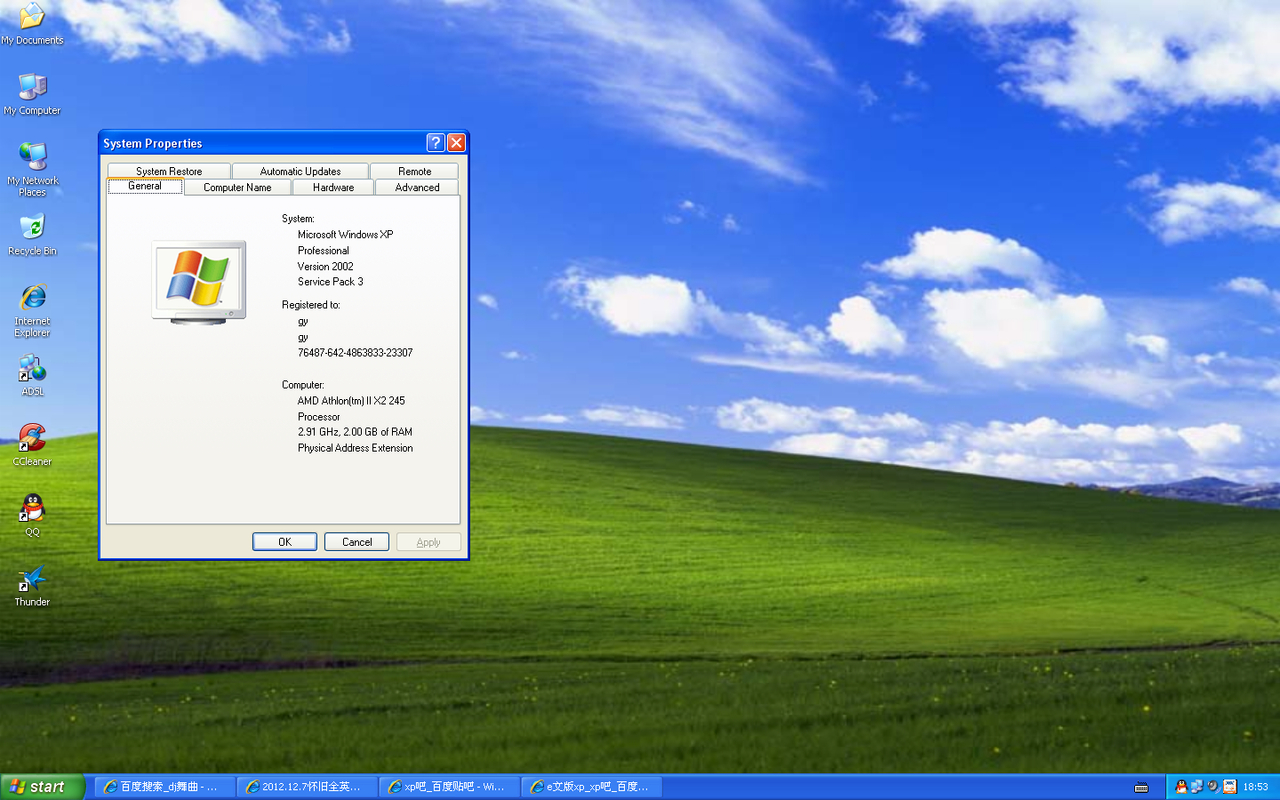Click the Version 2002 text
The image size is (1280, 800).
pos(325,267)
